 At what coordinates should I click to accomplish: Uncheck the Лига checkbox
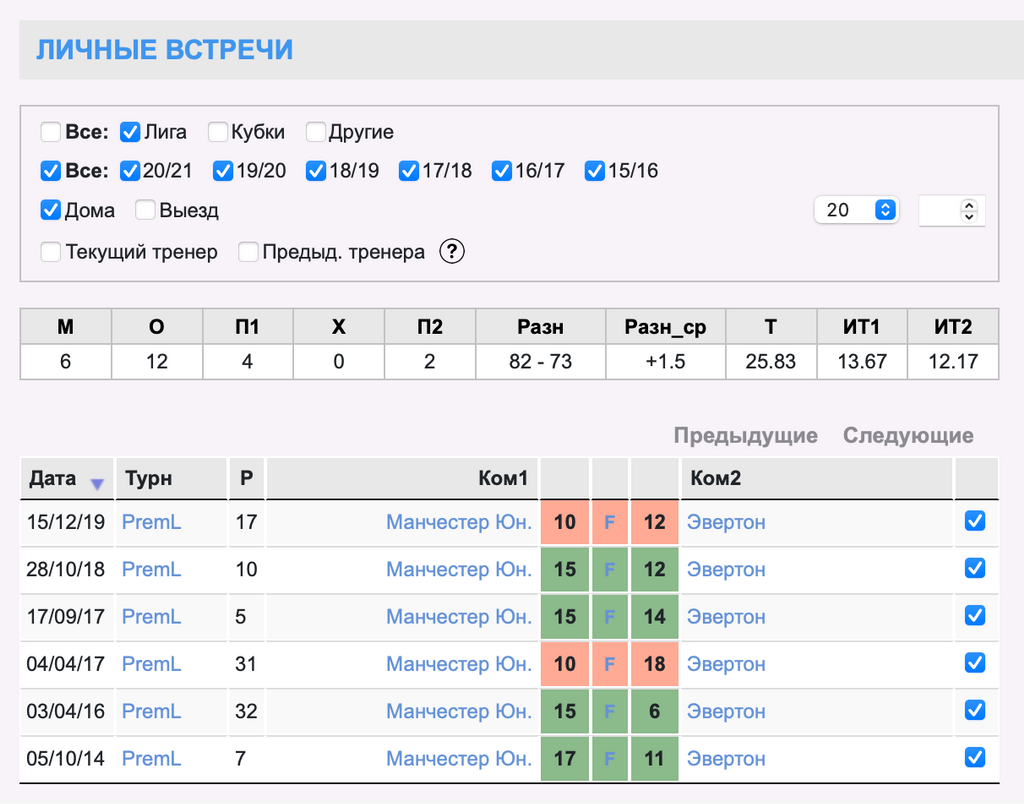pos(130,132)
